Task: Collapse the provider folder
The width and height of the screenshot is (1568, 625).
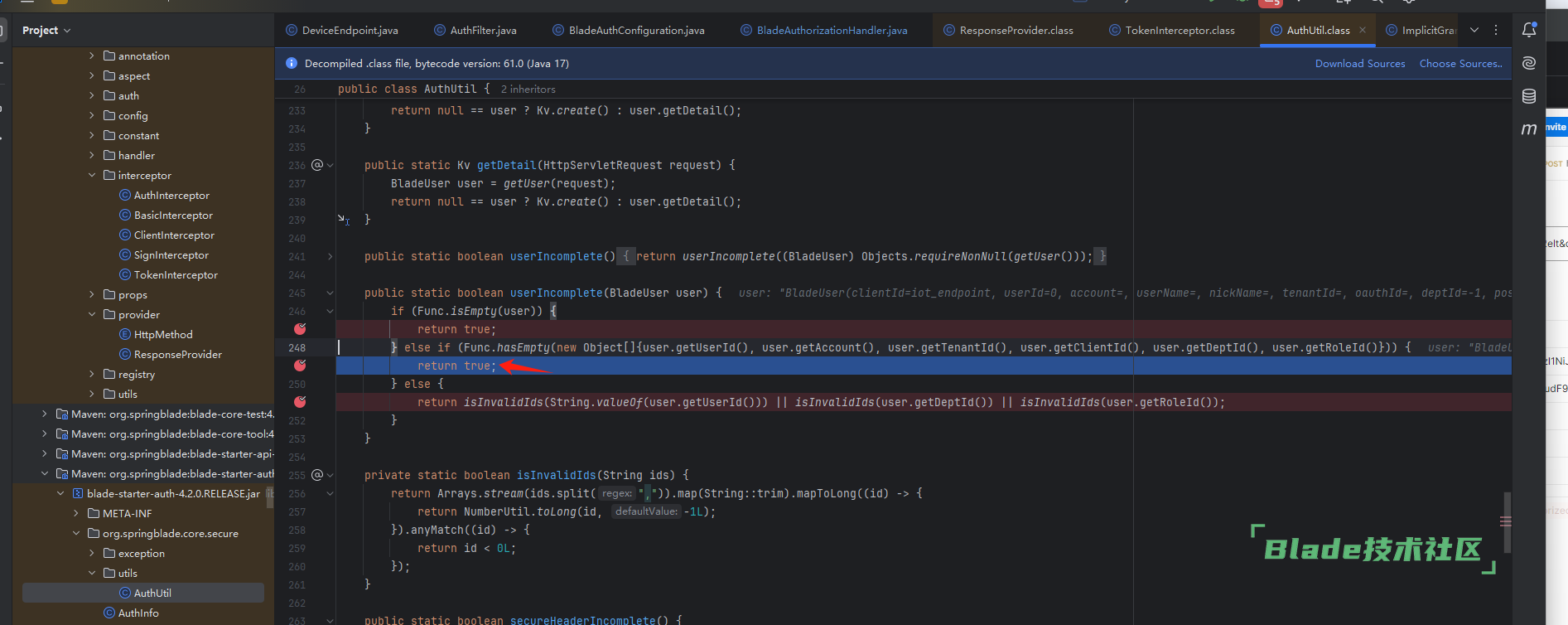Action: point(92,314)
